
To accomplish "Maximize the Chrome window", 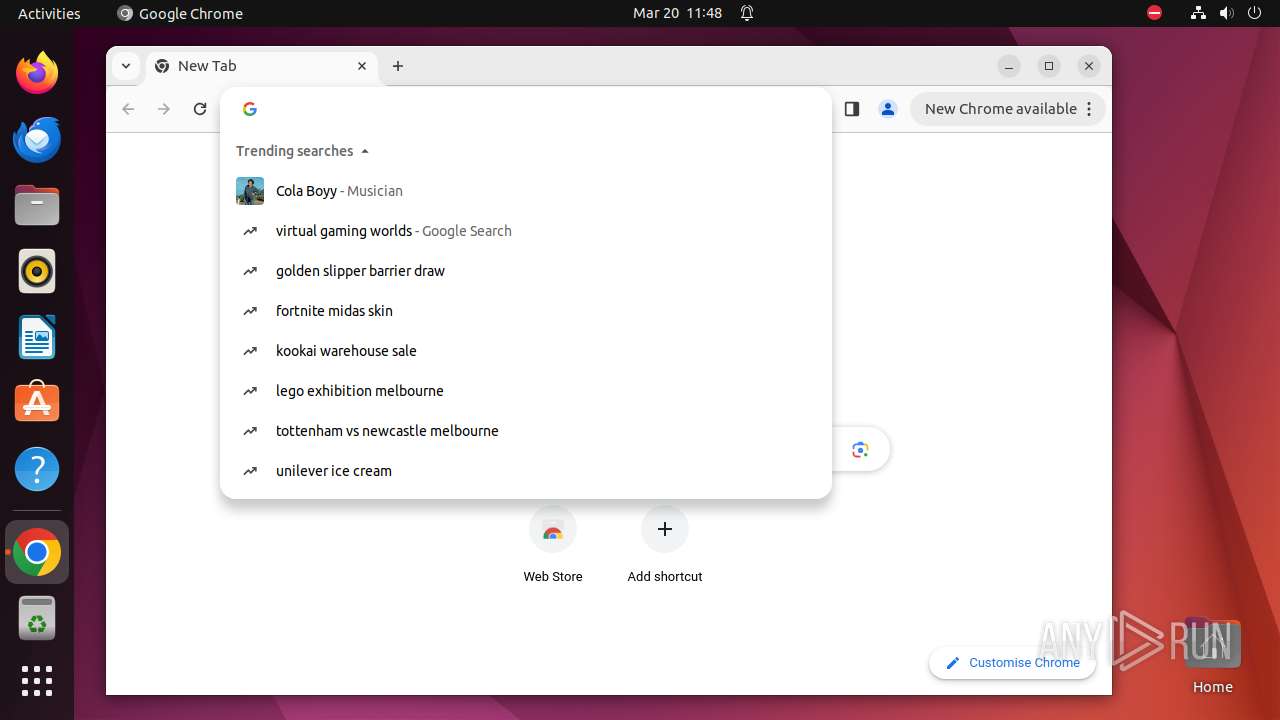I will click(x=1049, y=66).
